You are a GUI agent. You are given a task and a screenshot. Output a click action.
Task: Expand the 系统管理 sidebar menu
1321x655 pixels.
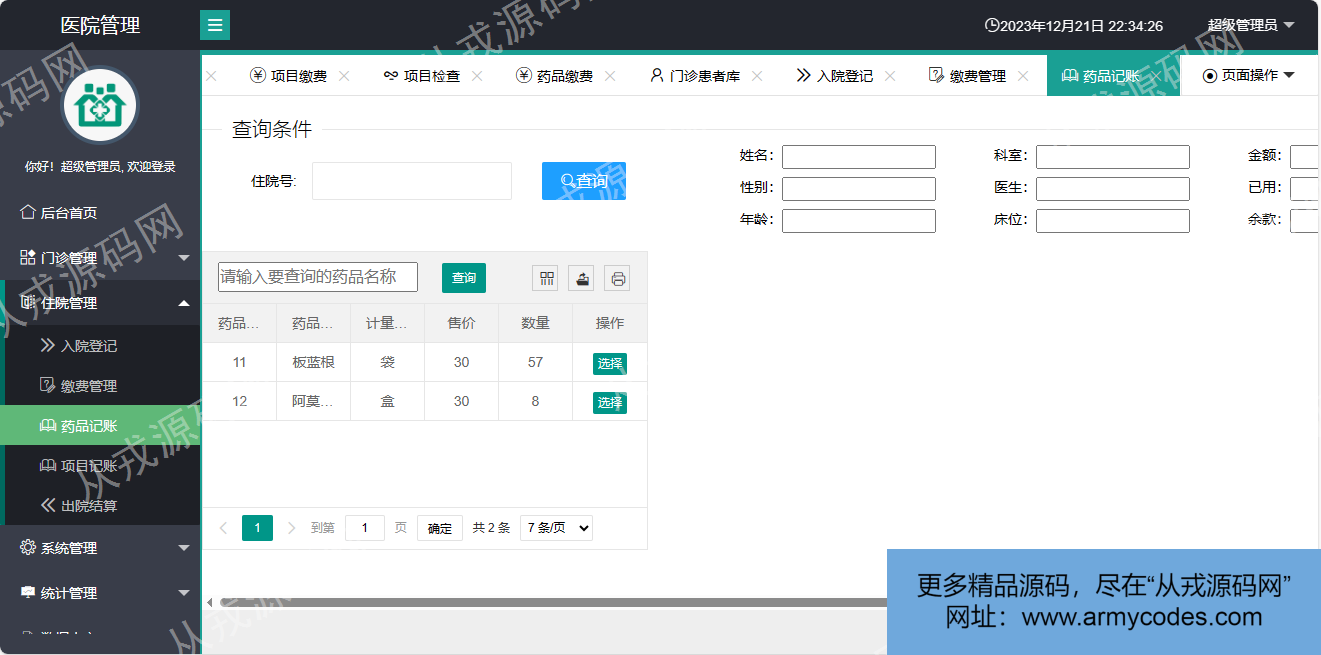(x=100, y=548)
